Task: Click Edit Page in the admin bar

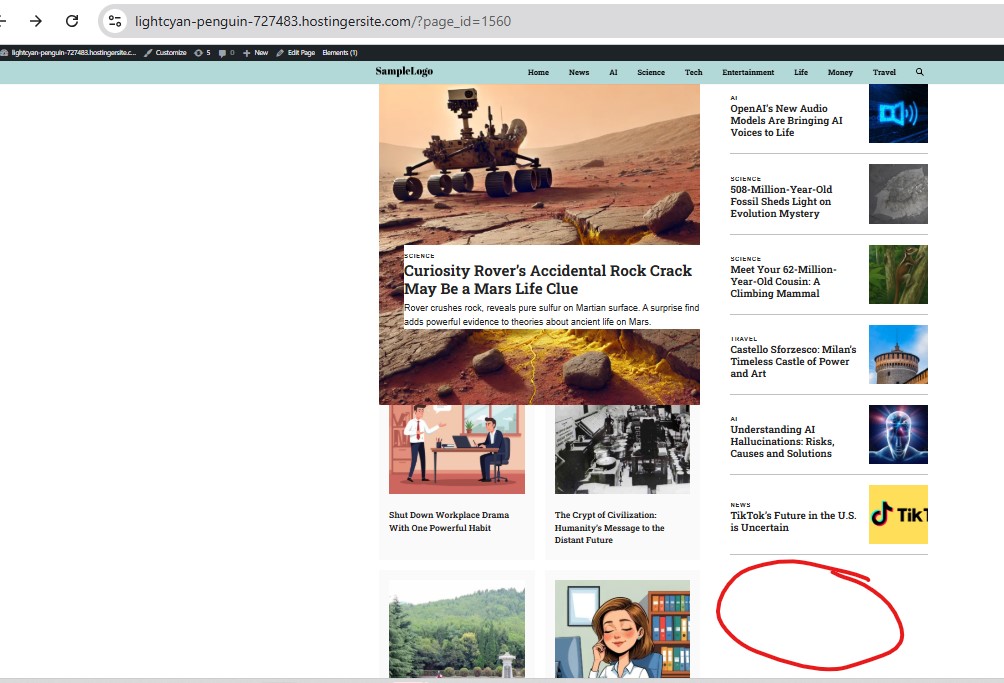Action: click(296, 53)
